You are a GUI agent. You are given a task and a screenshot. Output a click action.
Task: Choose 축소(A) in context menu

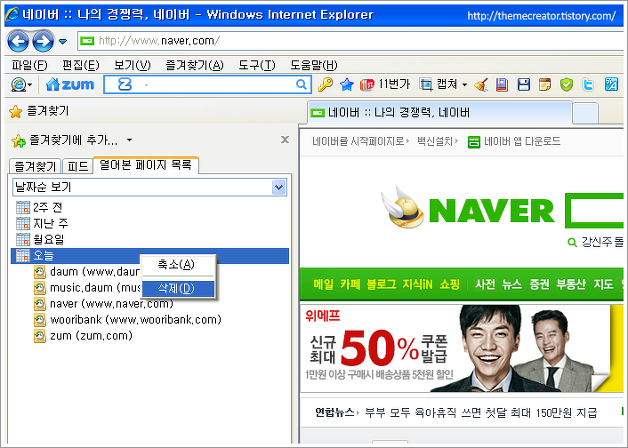(178, 265)
